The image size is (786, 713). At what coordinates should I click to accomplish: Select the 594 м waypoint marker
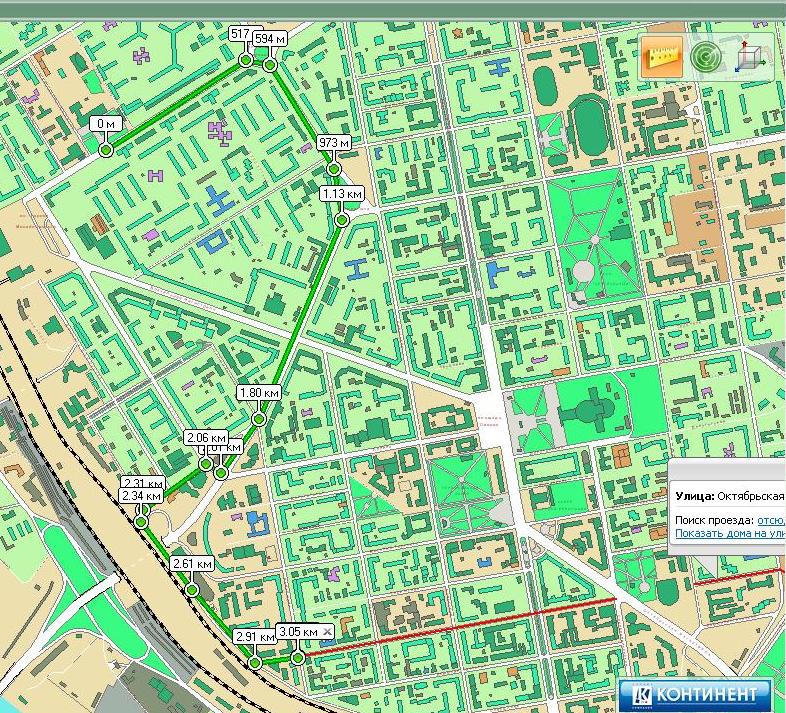point(269,65)
